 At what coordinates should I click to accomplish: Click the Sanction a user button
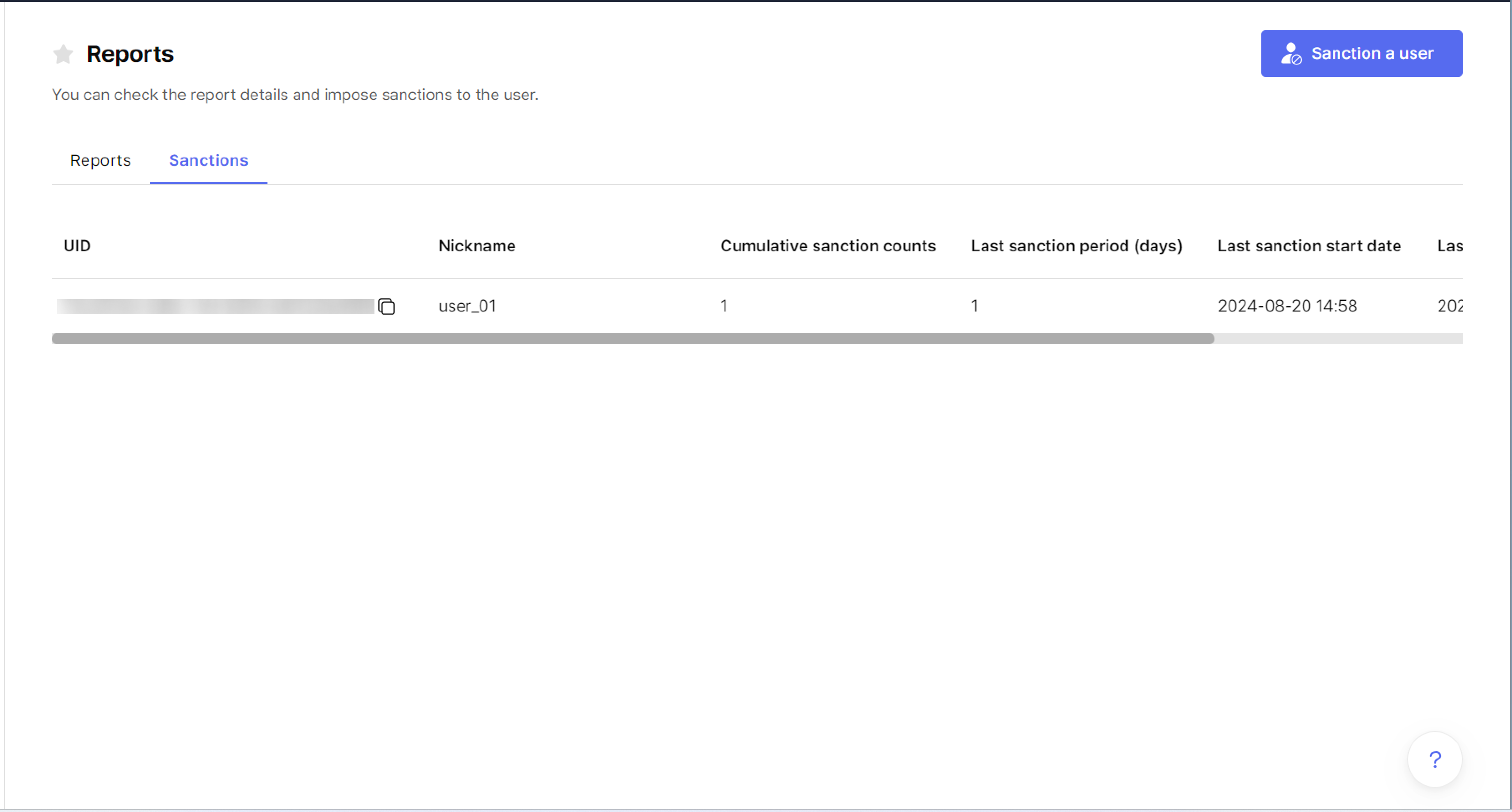[x=1362, y=54]
